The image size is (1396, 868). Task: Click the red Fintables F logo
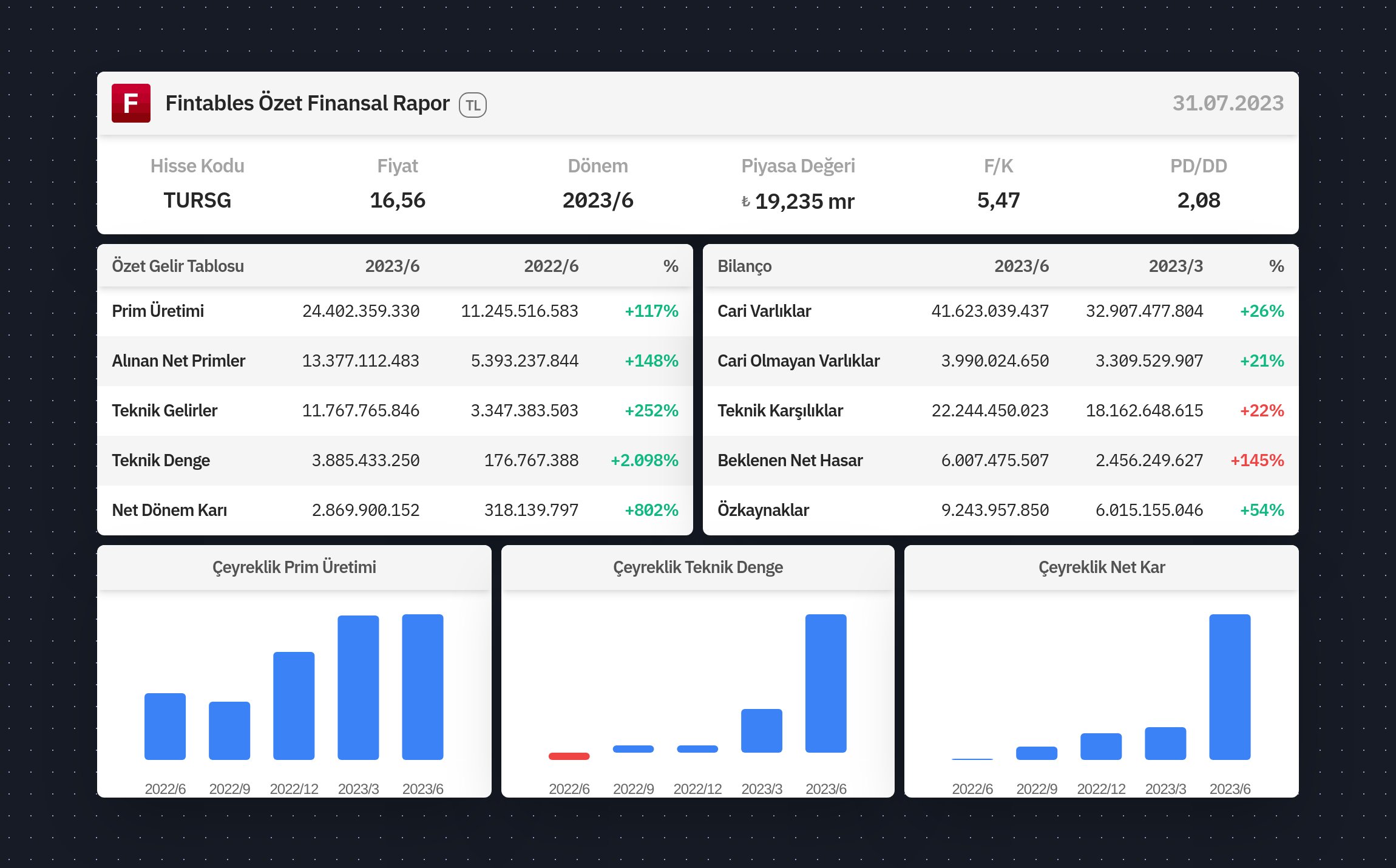coord(130,103)
